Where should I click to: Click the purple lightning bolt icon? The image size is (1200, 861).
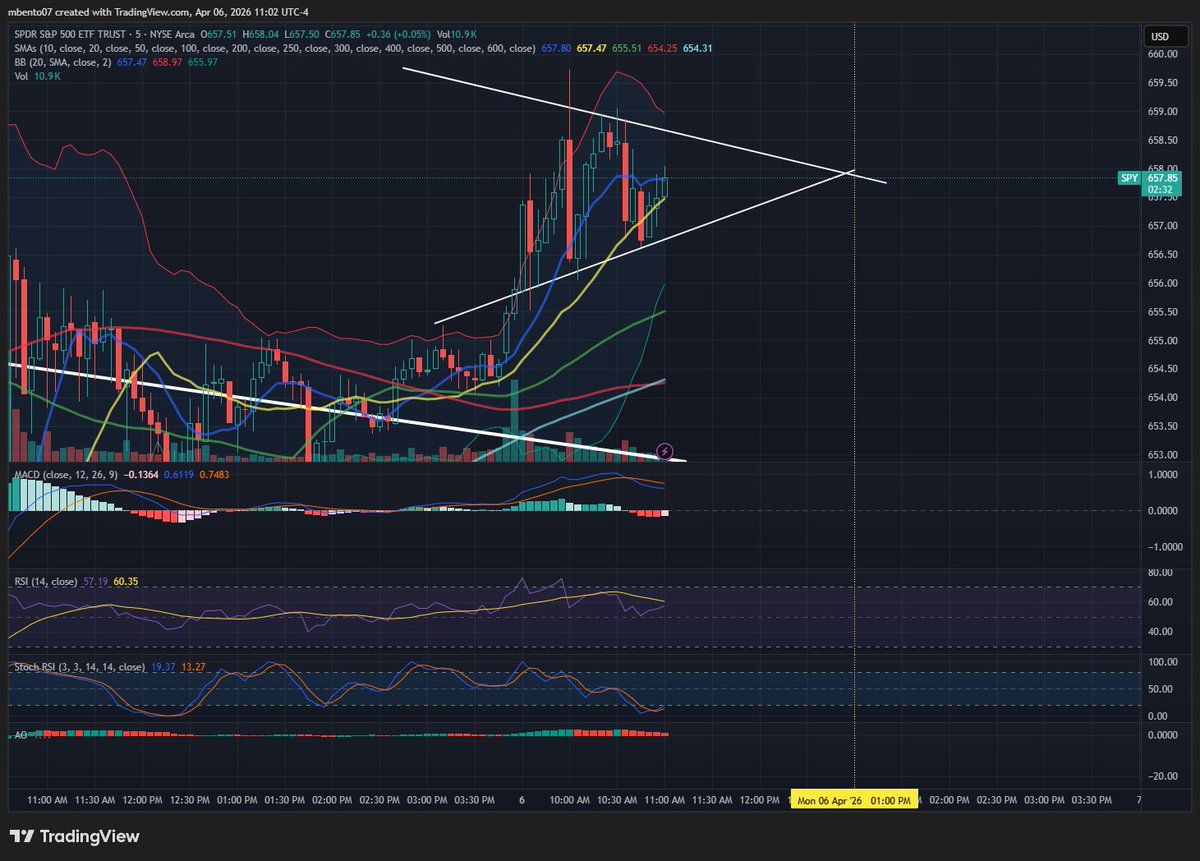tap(664, 451)
